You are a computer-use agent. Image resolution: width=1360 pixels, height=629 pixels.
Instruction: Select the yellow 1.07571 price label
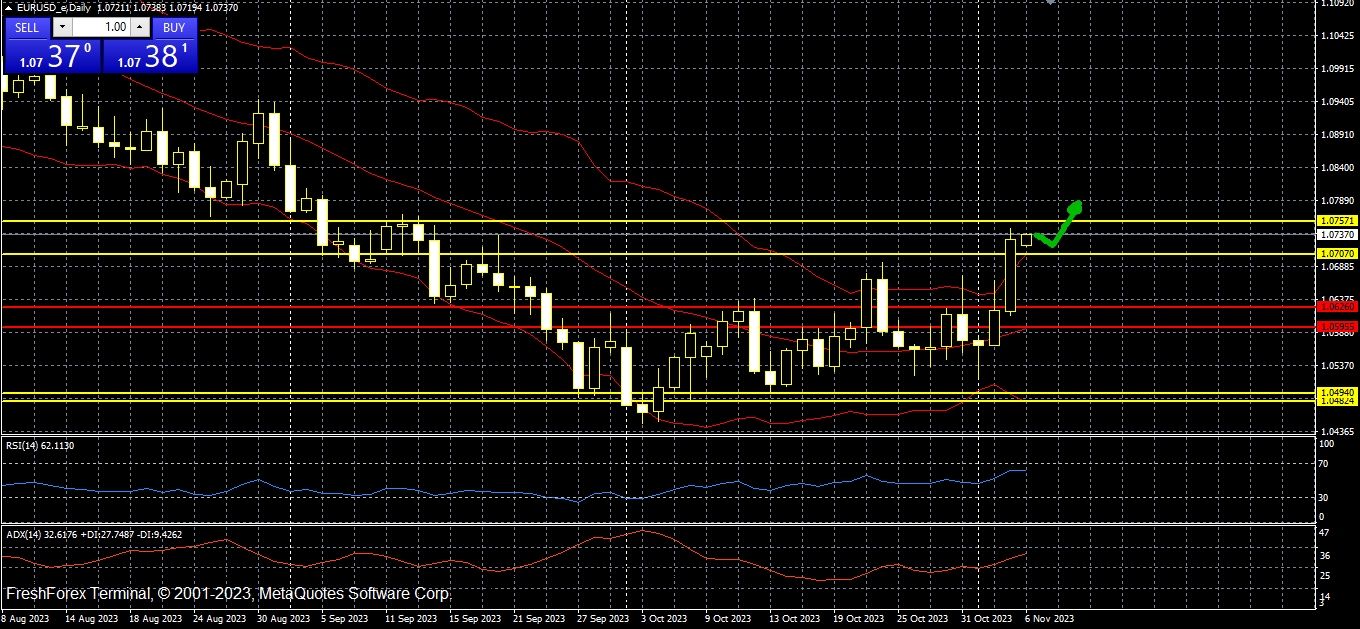click(x=1336, y=220)
